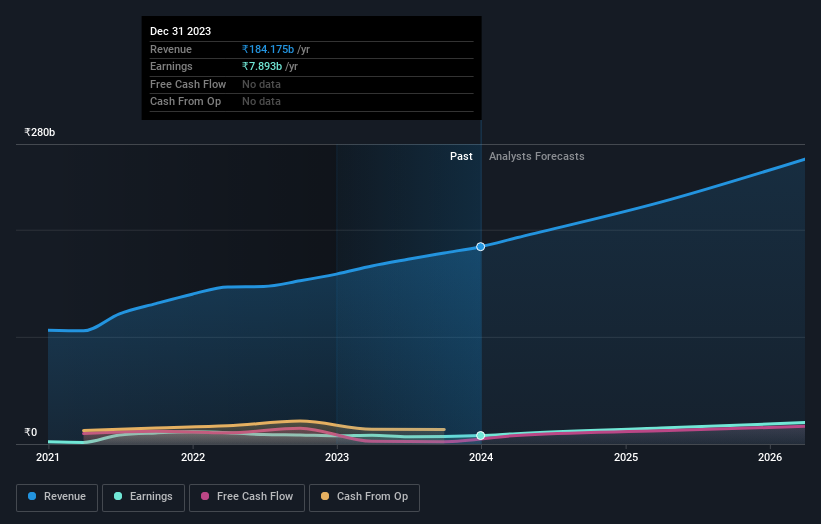Toggle the Earnings legend button
Image resolution: width=821 pixels, height=524 pixels.
pyautogui.click(x=143, y=497)
